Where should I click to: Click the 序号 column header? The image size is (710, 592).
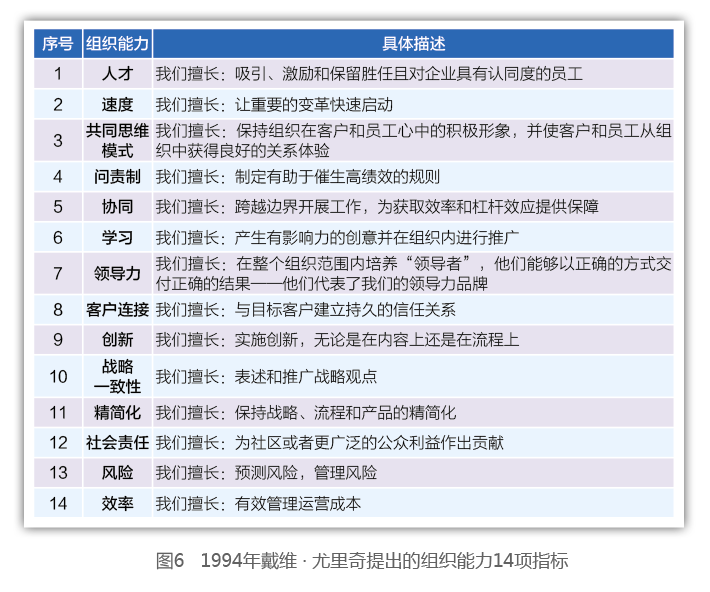click(x=58, y=44)
